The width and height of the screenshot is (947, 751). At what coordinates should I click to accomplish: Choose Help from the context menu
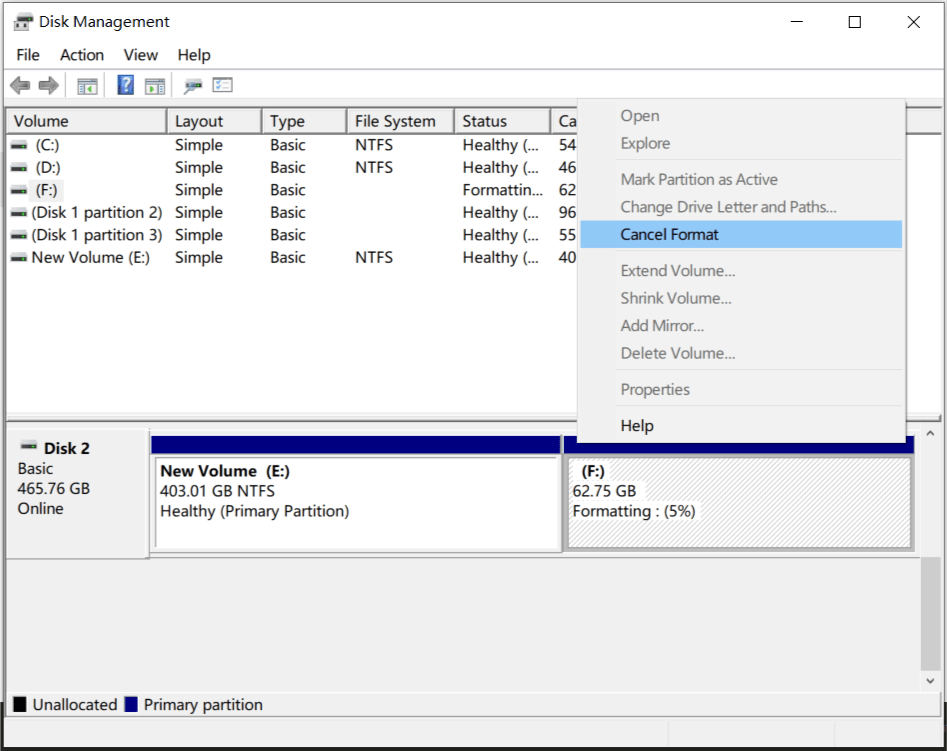click(636, 426)
